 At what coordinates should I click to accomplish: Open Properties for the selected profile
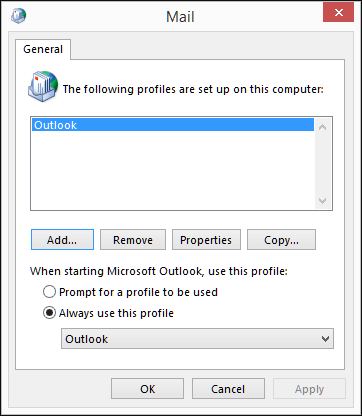(x=206, y=240)
